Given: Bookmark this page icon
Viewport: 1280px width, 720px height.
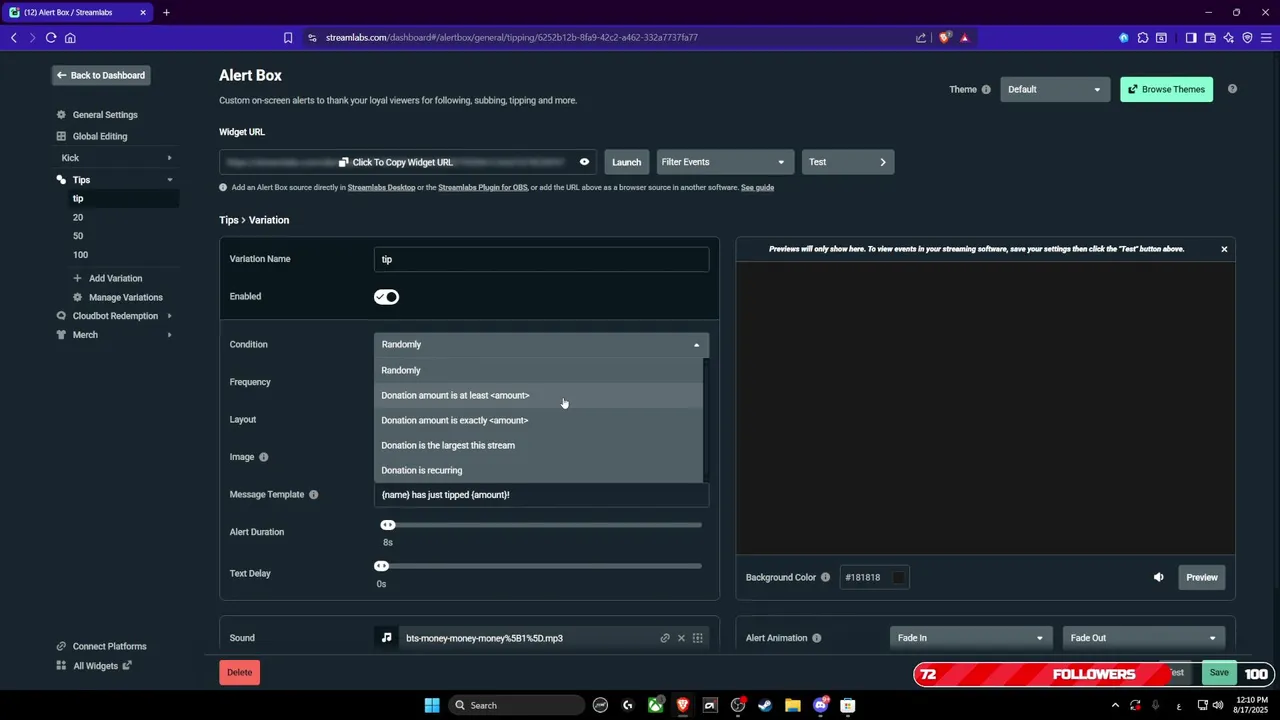Looking at the screenshot, I should click(x=288, y=38).
